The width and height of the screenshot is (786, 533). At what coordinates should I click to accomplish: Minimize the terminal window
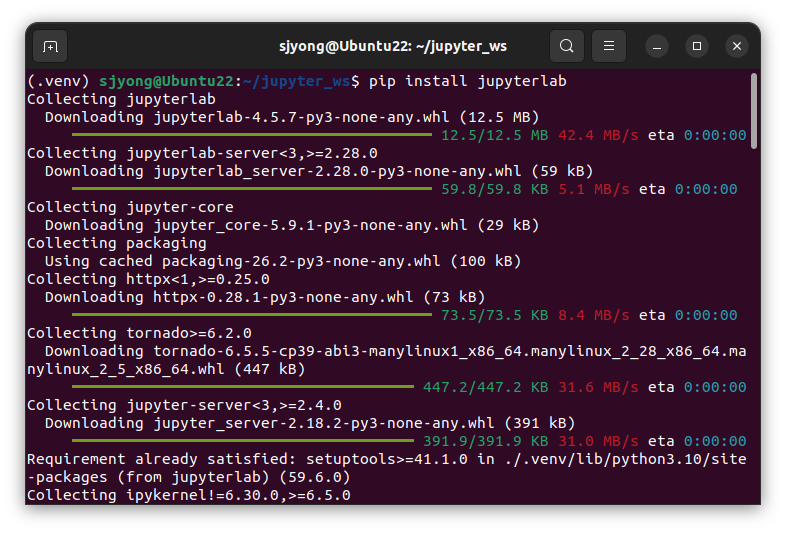657,46
